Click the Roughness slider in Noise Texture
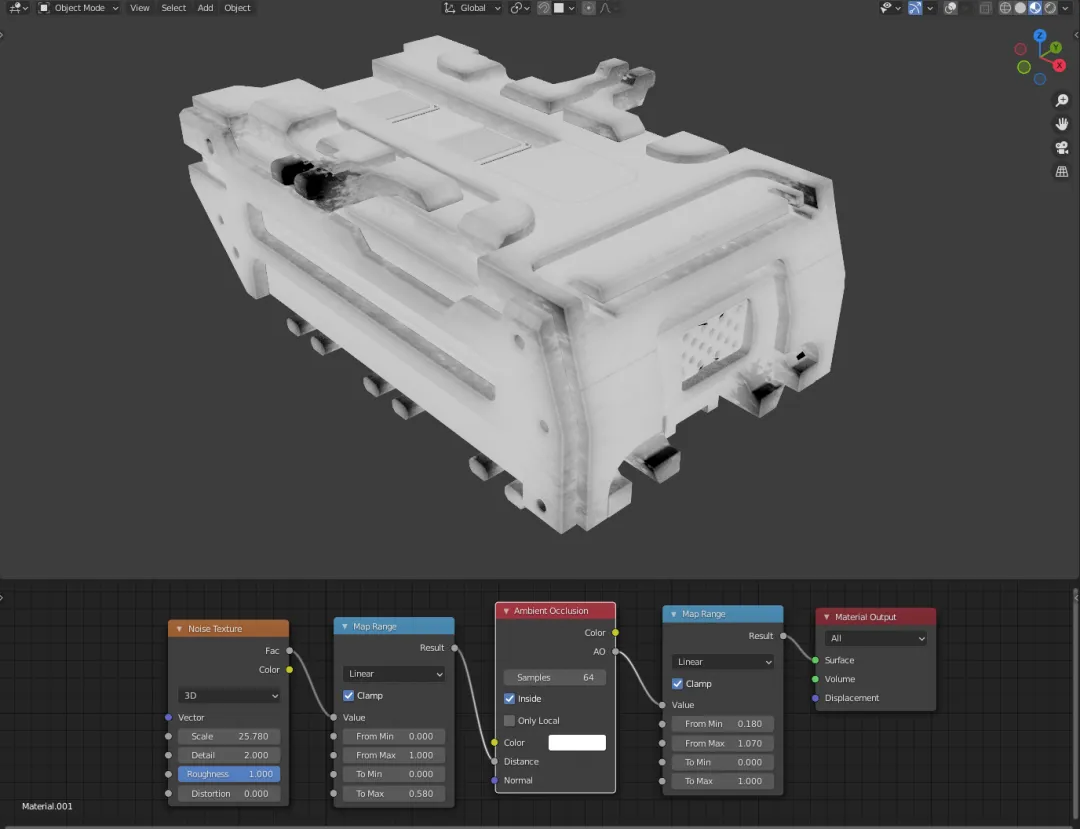The width and height of the screenshot is (1080, 829). (x=229, y=774)
